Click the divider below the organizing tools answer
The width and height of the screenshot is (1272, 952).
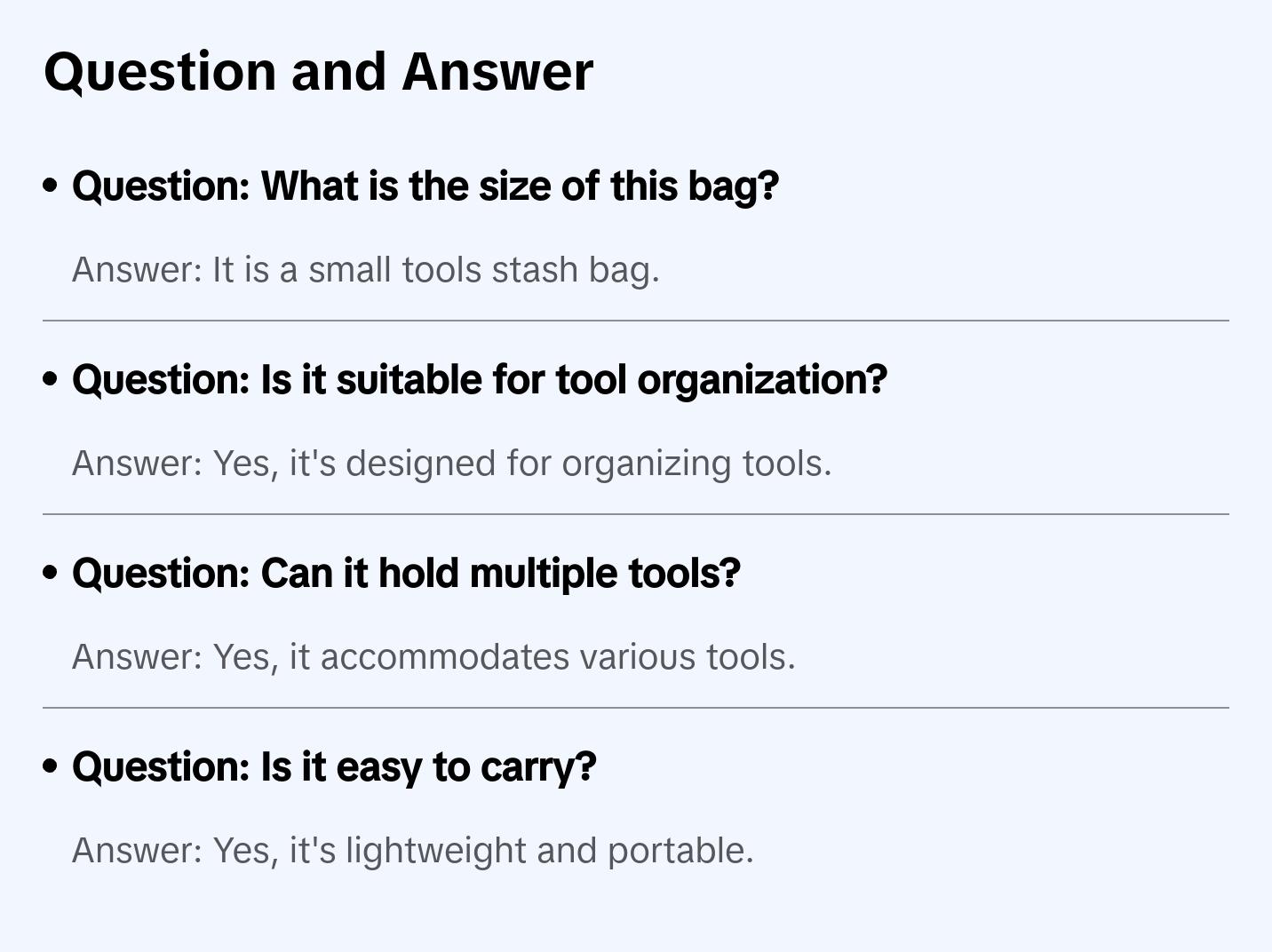click(636, 514)
